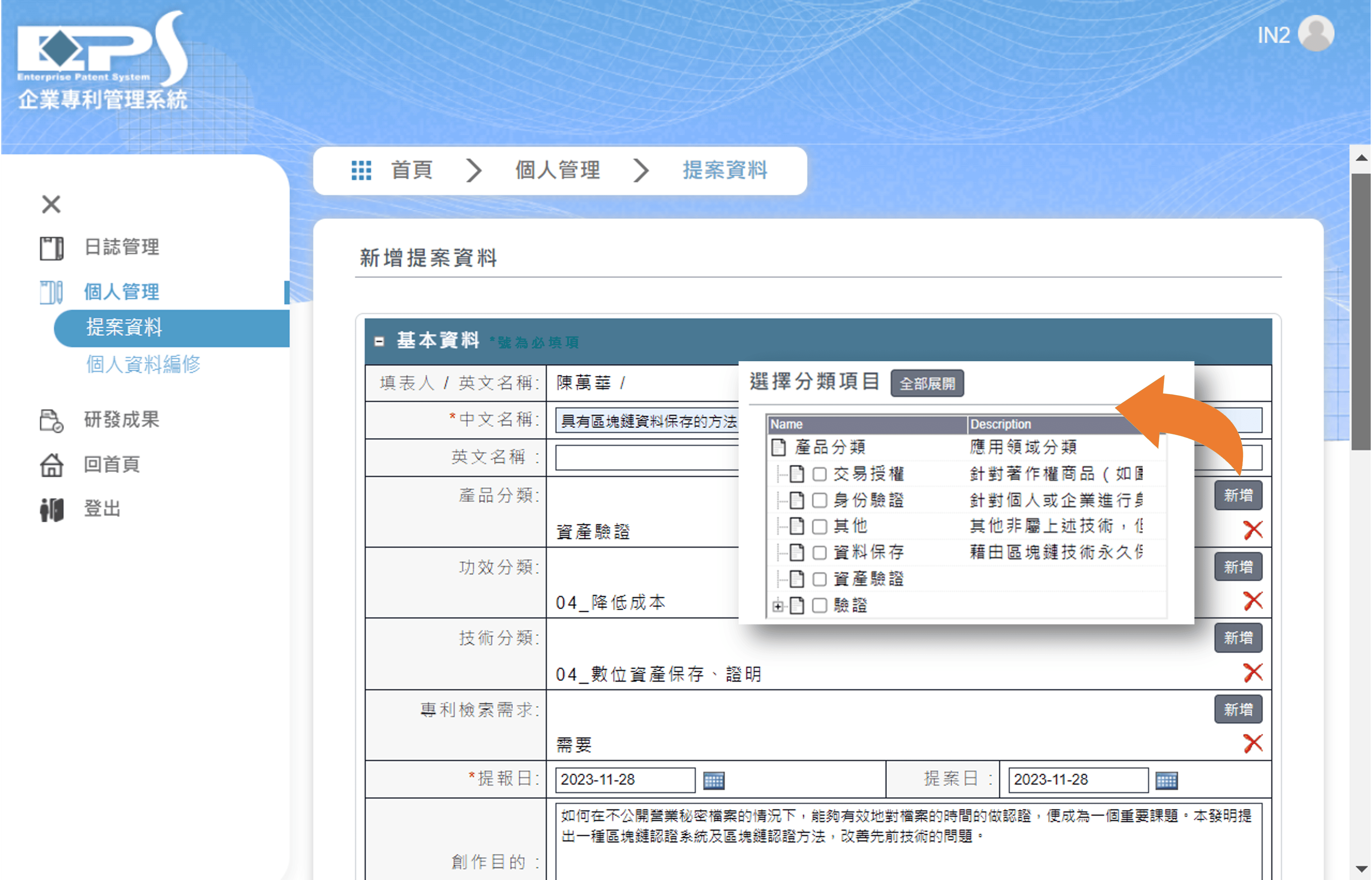Click the 新增 button for 技術分類
This screenshot has height=880, width=1372.
click(1238, 638)
